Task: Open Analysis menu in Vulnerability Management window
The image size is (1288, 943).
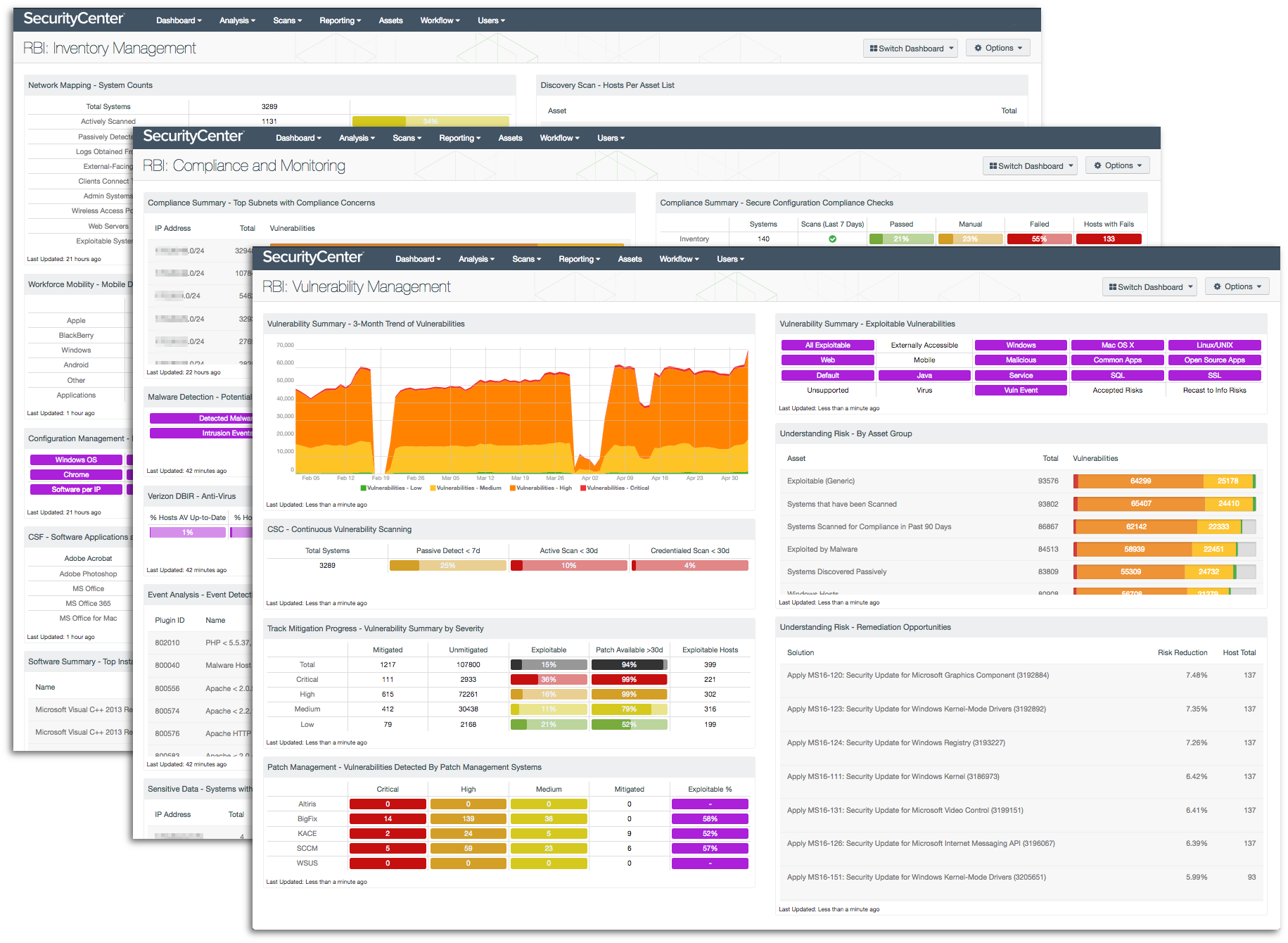Action: [476, 259]
